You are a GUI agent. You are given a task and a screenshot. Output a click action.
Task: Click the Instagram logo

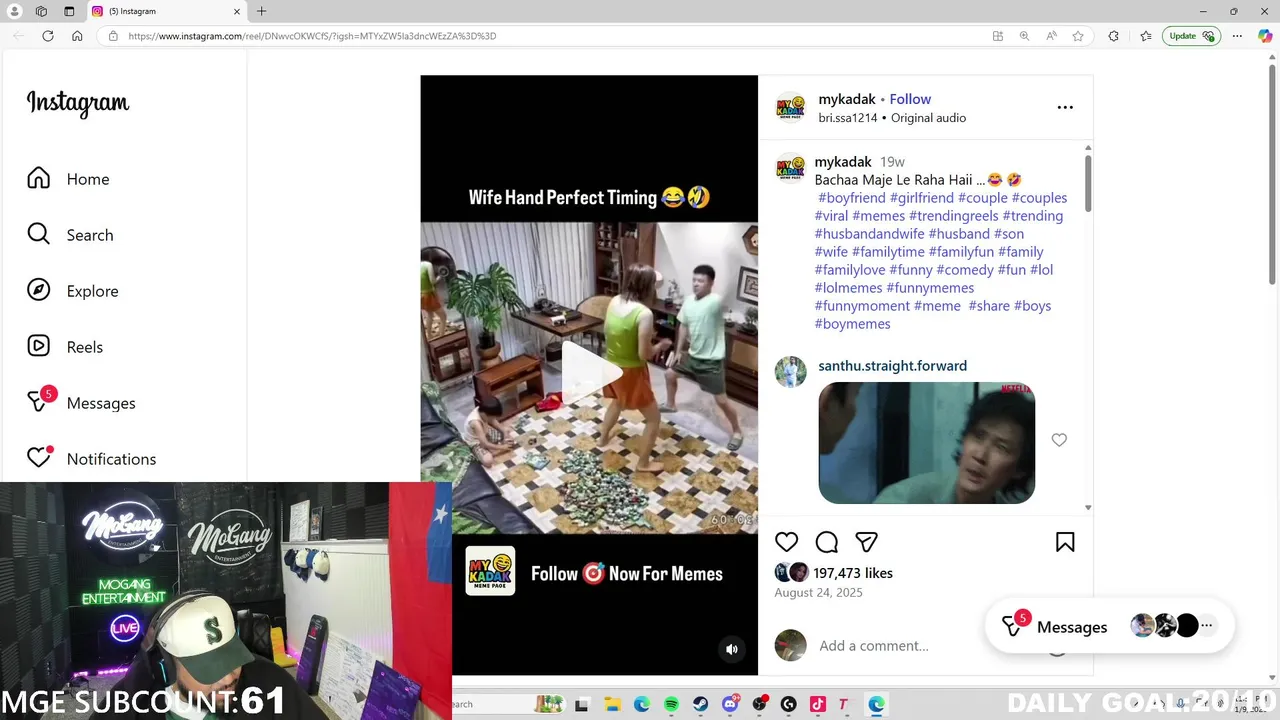(x=78, y=103)
